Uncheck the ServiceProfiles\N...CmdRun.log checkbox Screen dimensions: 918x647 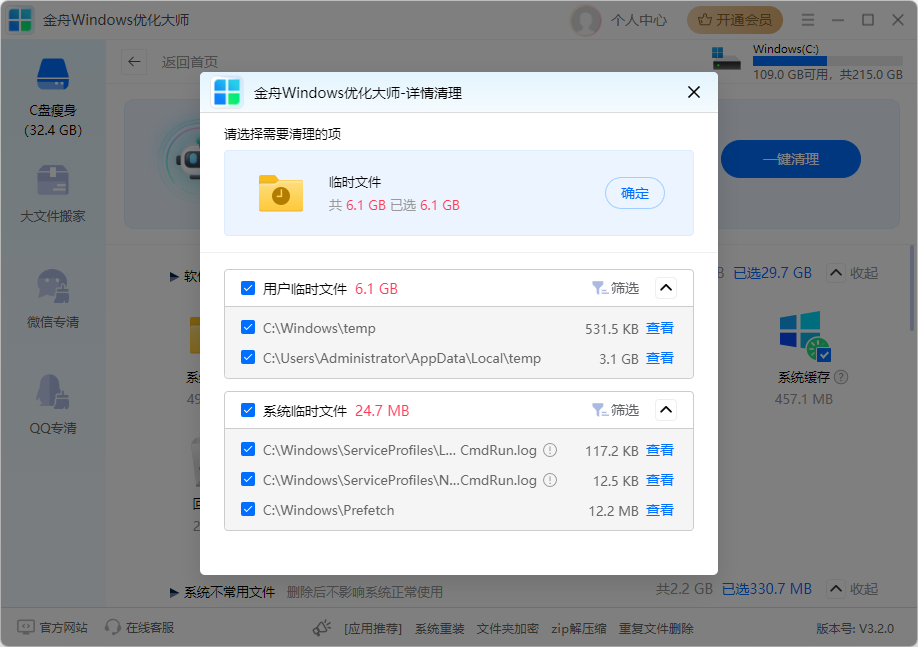click(248, 480)
